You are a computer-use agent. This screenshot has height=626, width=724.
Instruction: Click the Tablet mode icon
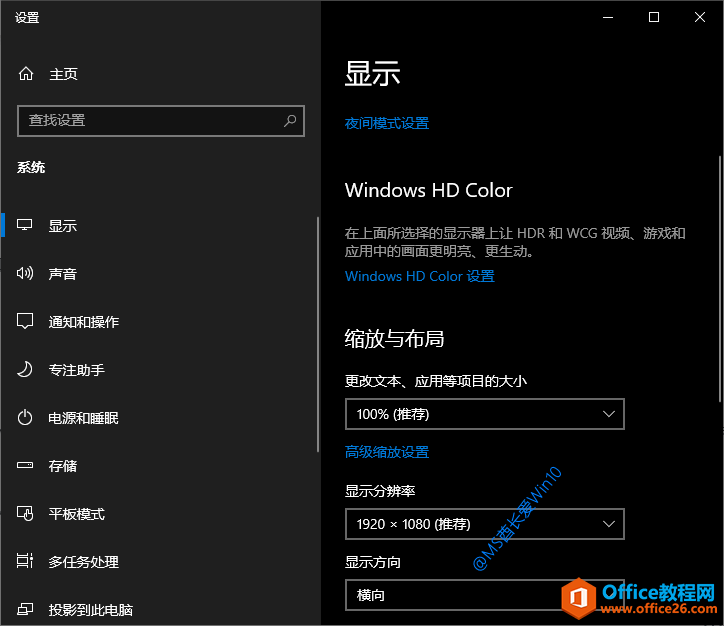pyautogui.click(x=25, y=513)
